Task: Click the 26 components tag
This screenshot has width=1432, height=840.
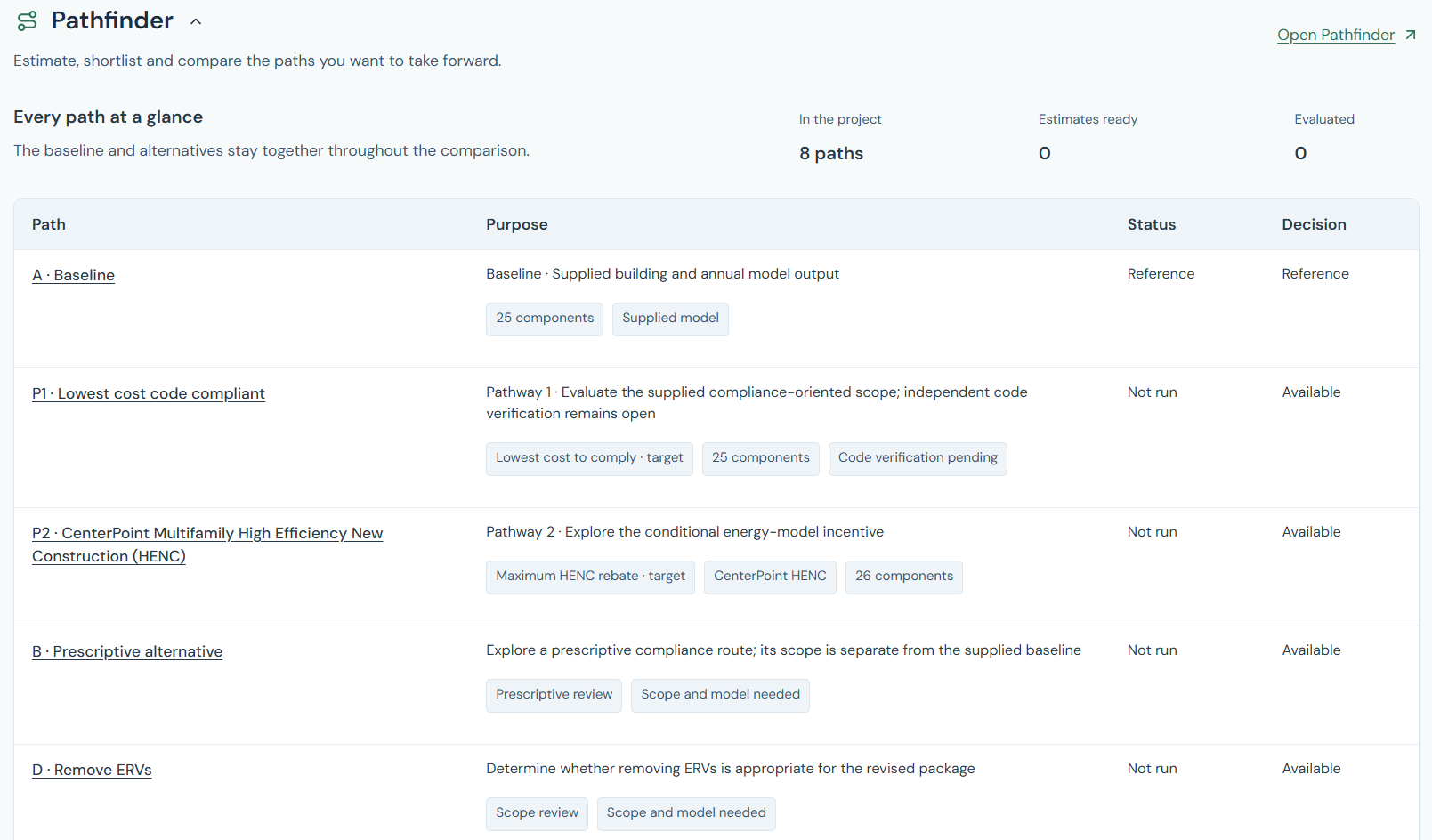Action: click(x=904, y=577)
